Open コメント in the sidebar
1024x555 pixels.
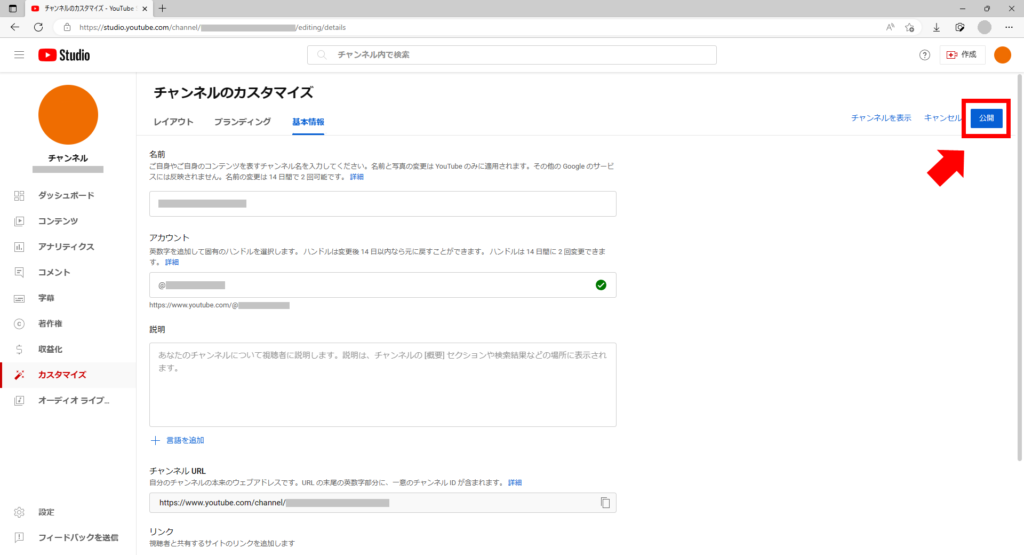(54, 272)
